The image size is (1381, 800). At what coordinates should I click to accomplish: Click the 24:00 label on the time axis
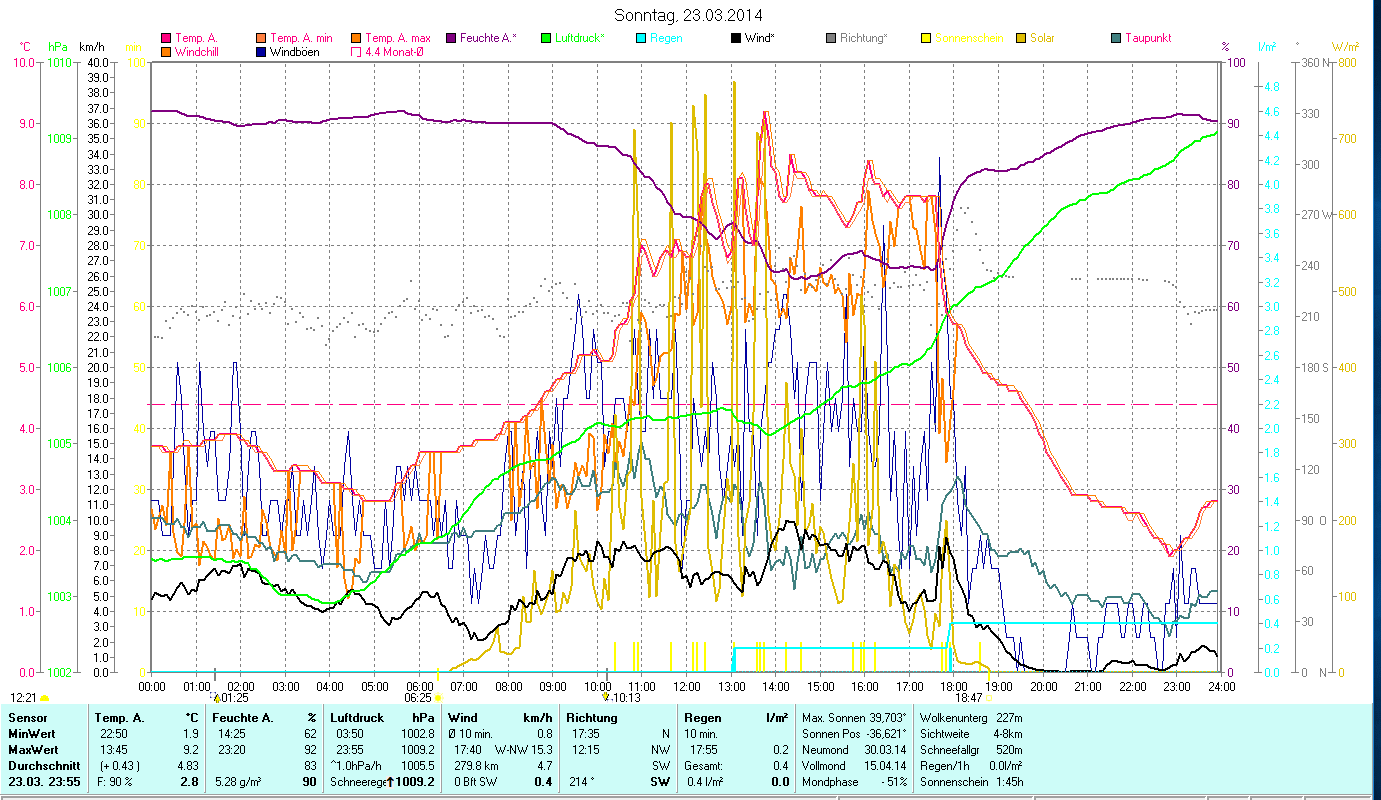click(1221, 686)
